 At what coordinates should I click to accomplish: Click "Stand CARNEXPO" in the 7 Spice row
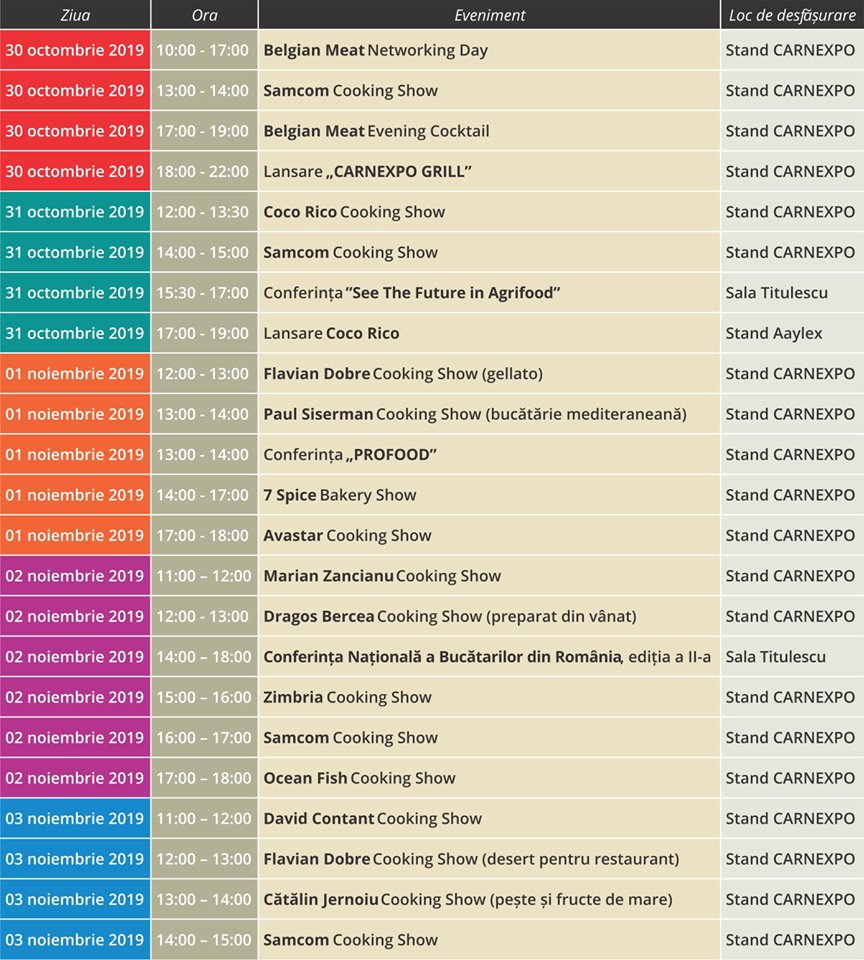click(792, 495)
